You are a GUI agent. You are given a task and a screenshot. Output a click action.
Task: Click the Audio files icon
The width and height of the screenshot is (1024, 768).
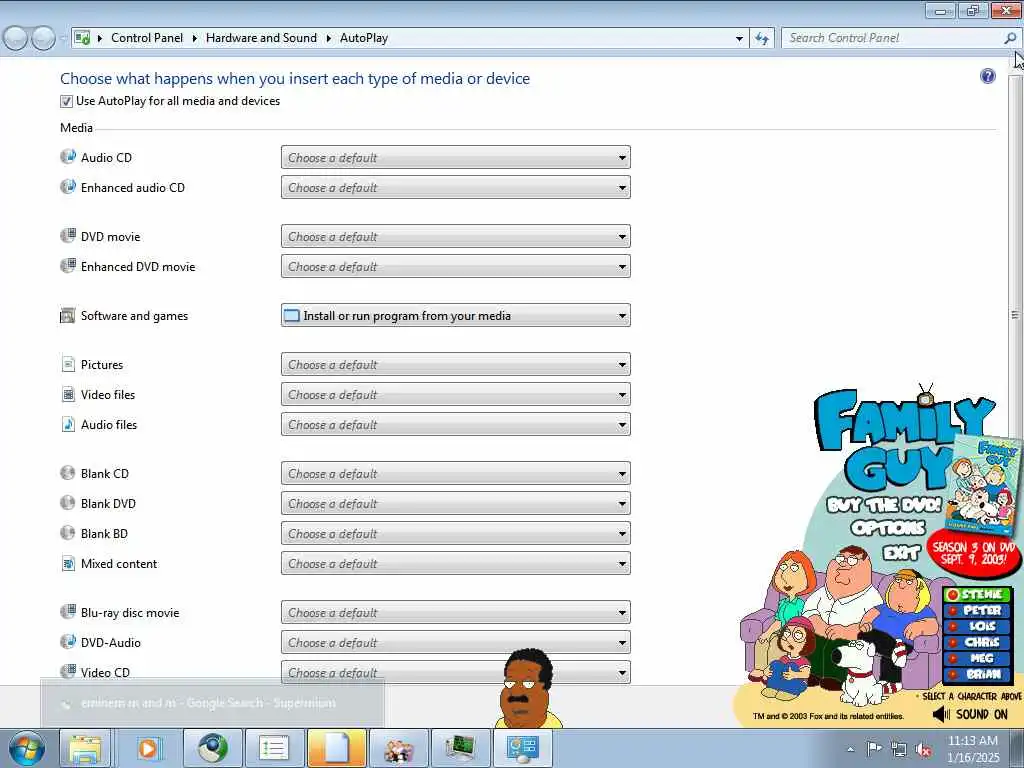point(68,424)
